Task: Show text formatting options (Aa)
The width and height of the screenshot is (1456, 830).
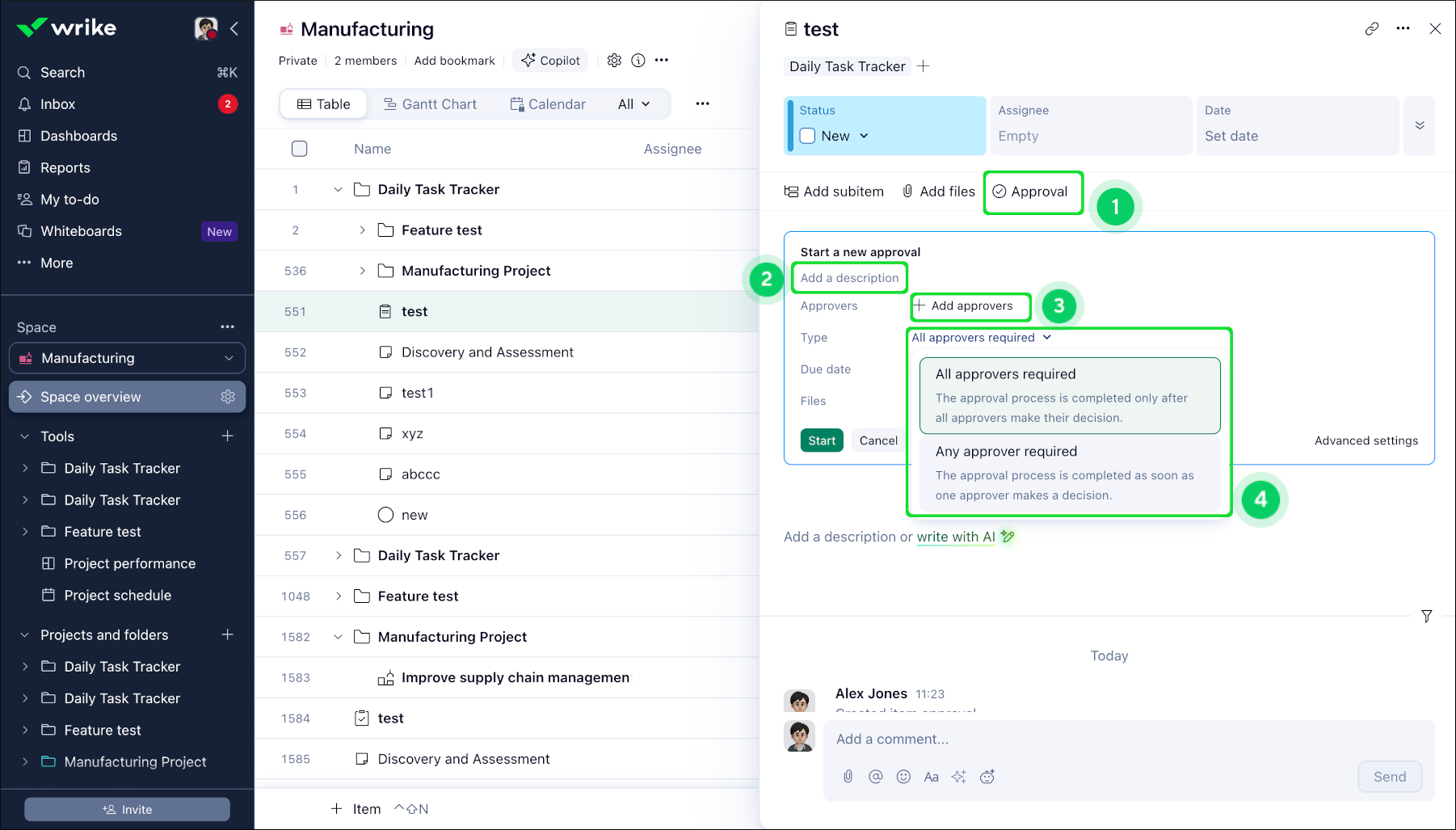Action: click(x=932, y=777)
